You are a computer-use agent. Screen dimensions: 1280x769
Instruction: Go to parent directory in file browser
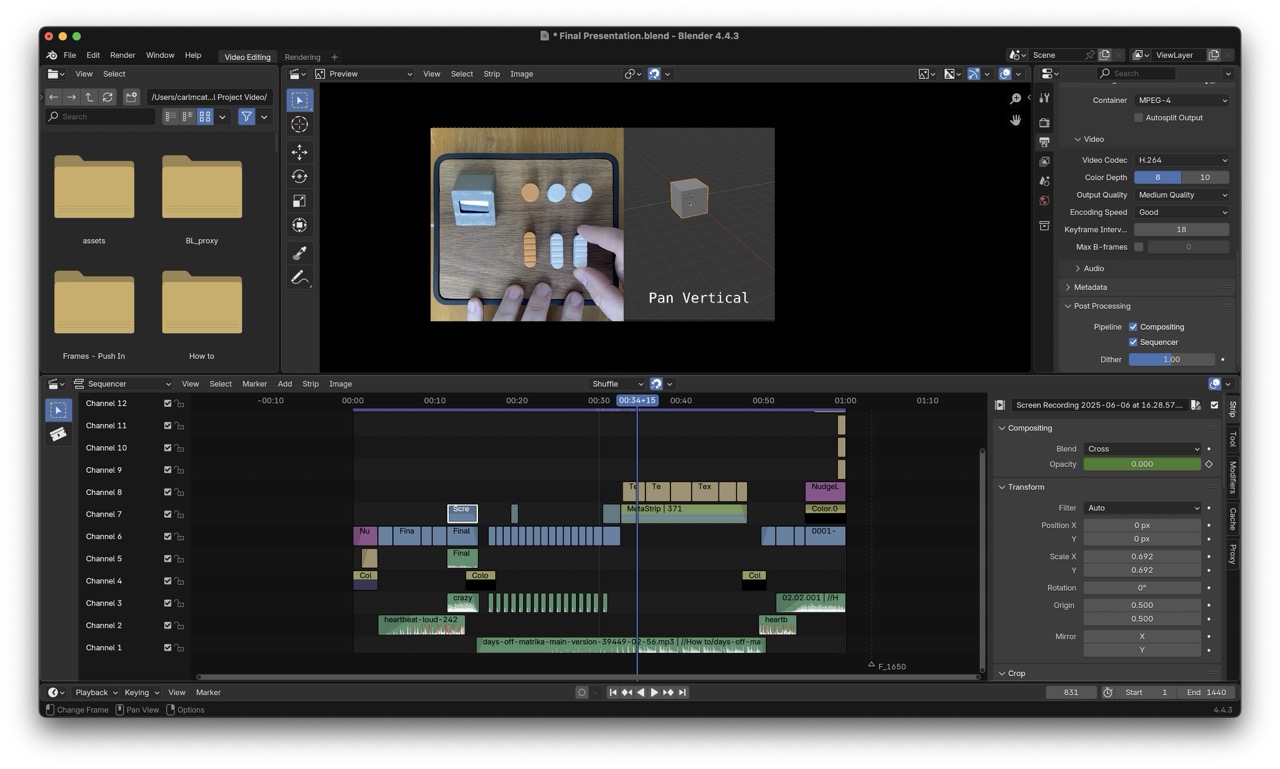[89, 97]
